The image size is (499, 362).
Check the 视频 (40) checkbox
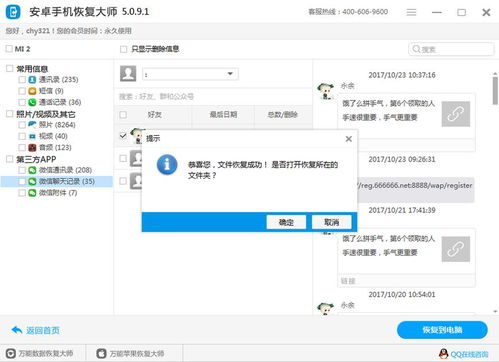22,136
